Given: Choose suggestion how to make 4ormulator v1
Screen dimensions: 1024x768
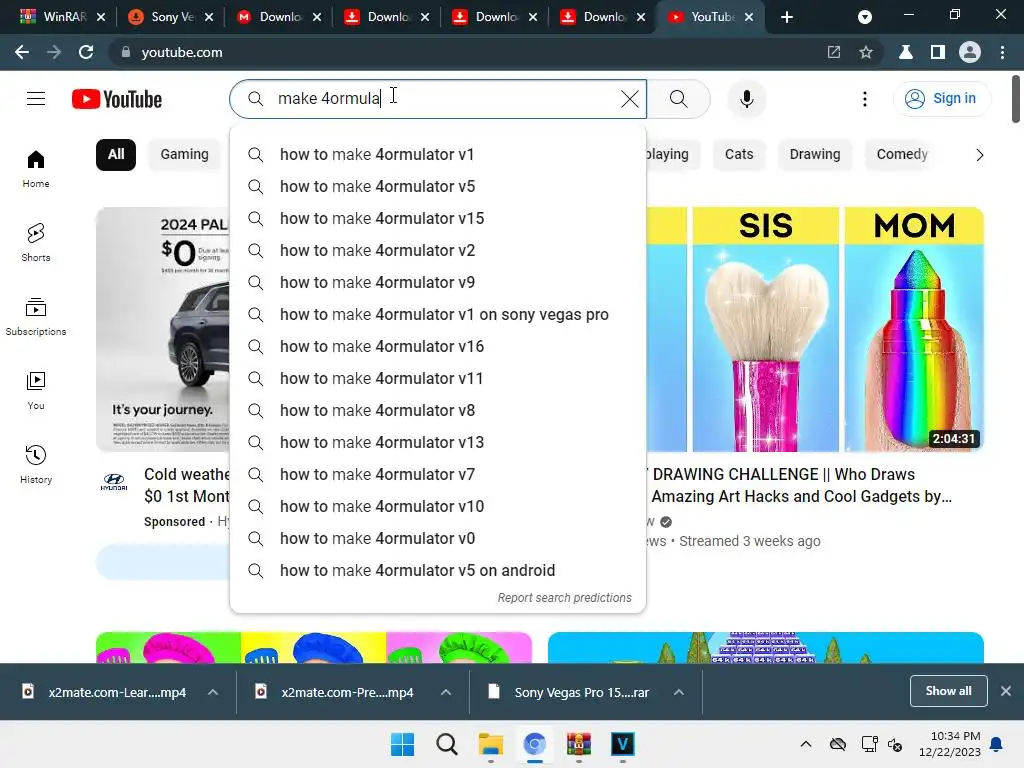Looking at the screenshot, I should click(438, 155).
